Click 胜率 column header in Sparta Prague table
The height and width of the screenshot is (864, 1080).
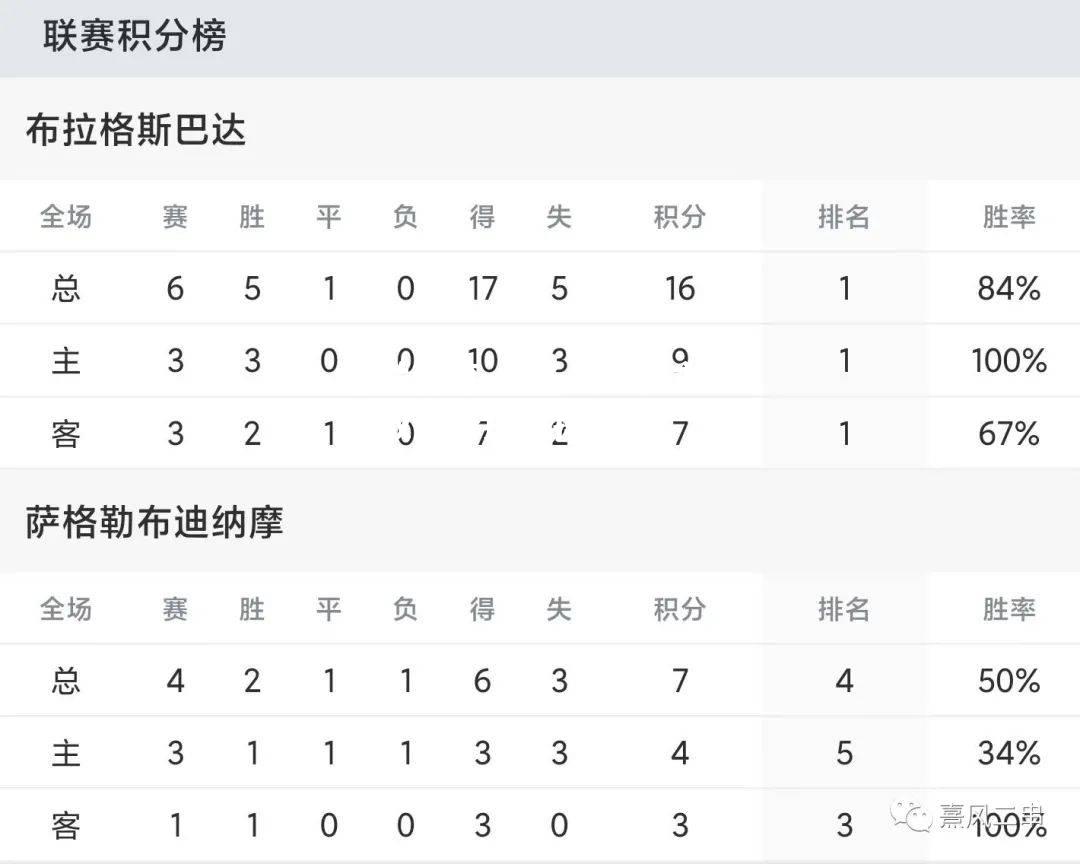coord(1008,217)
